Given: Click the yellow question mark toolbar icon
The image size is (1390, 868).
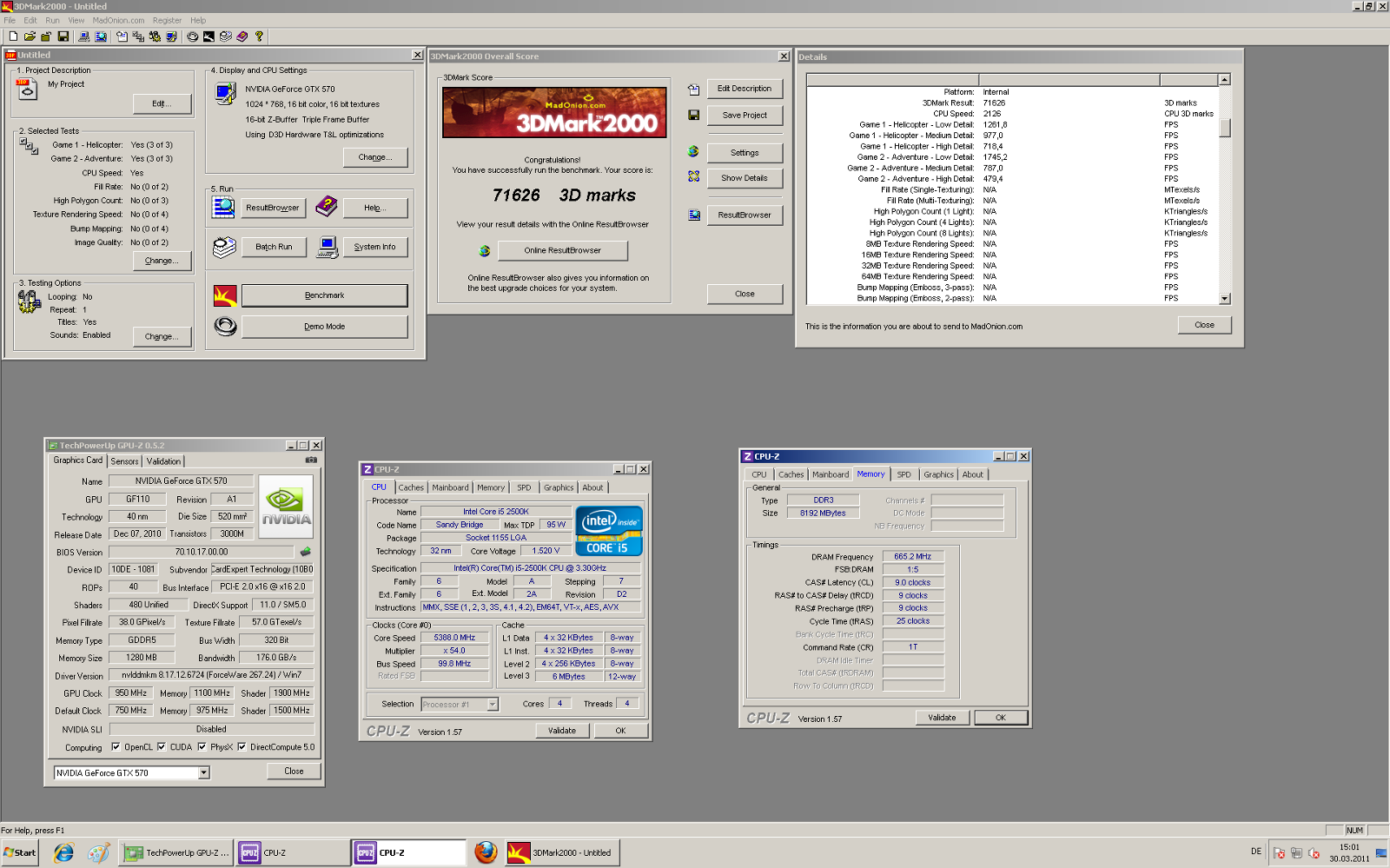Looking at the screenshot, I should tap(259, 36).
